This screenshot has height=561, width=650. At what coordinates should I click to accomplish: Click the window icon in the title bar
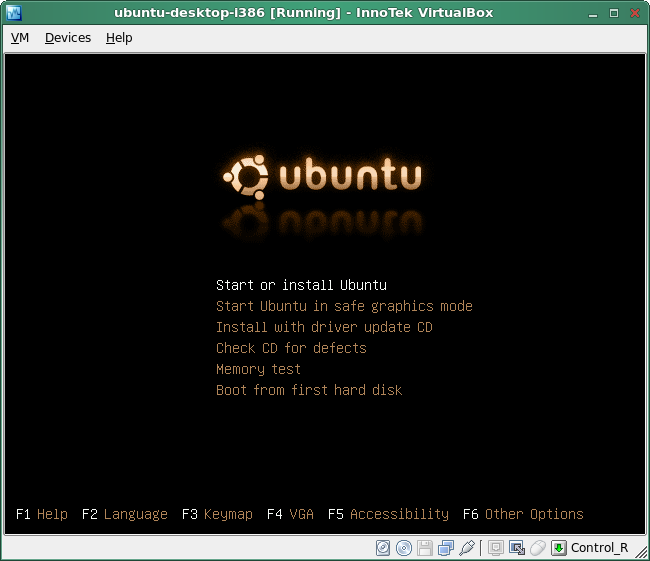(x=14, y=11)
